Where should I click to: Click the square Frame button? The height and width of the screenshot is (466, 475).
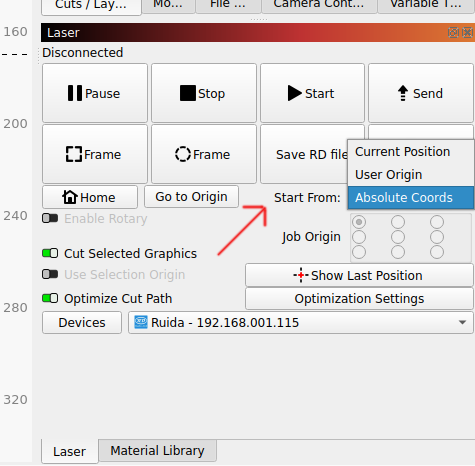[x=95, y=154]
